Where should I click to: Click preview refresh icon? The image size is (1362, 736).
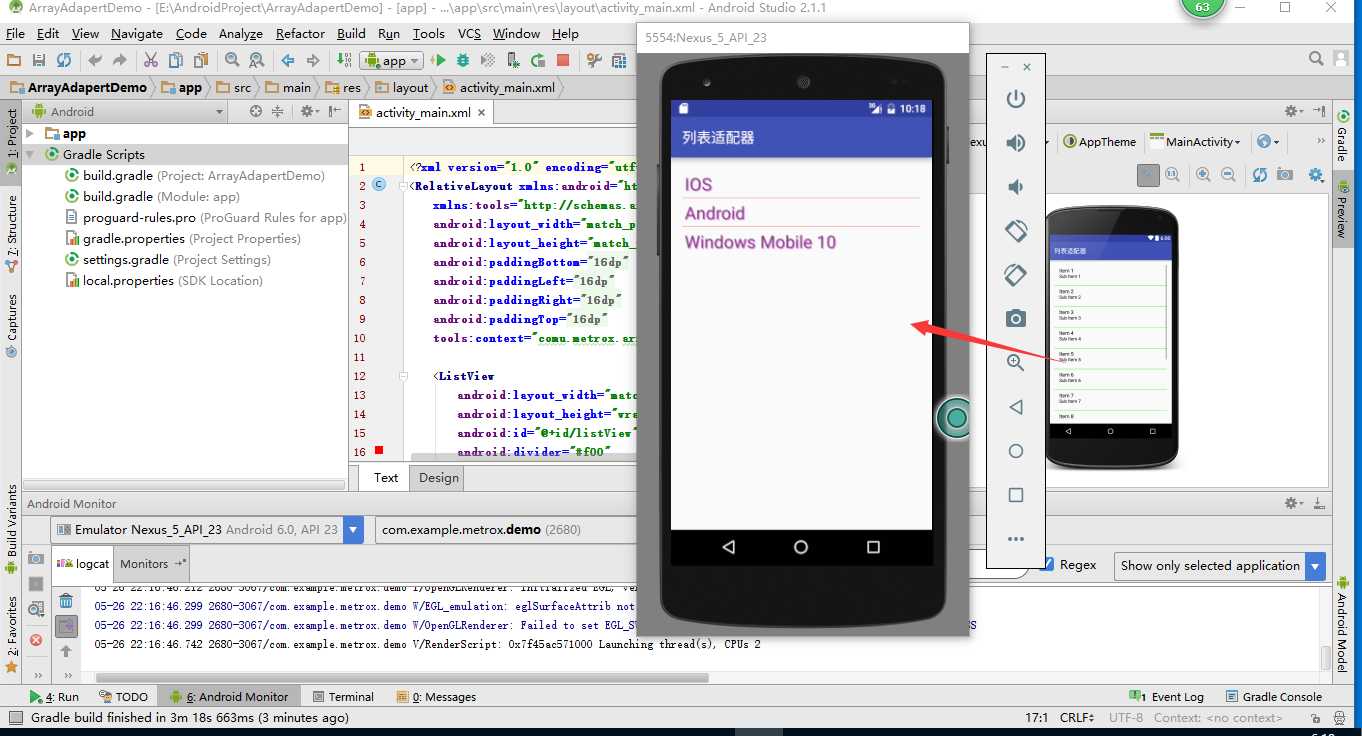tap(1259, 174)
